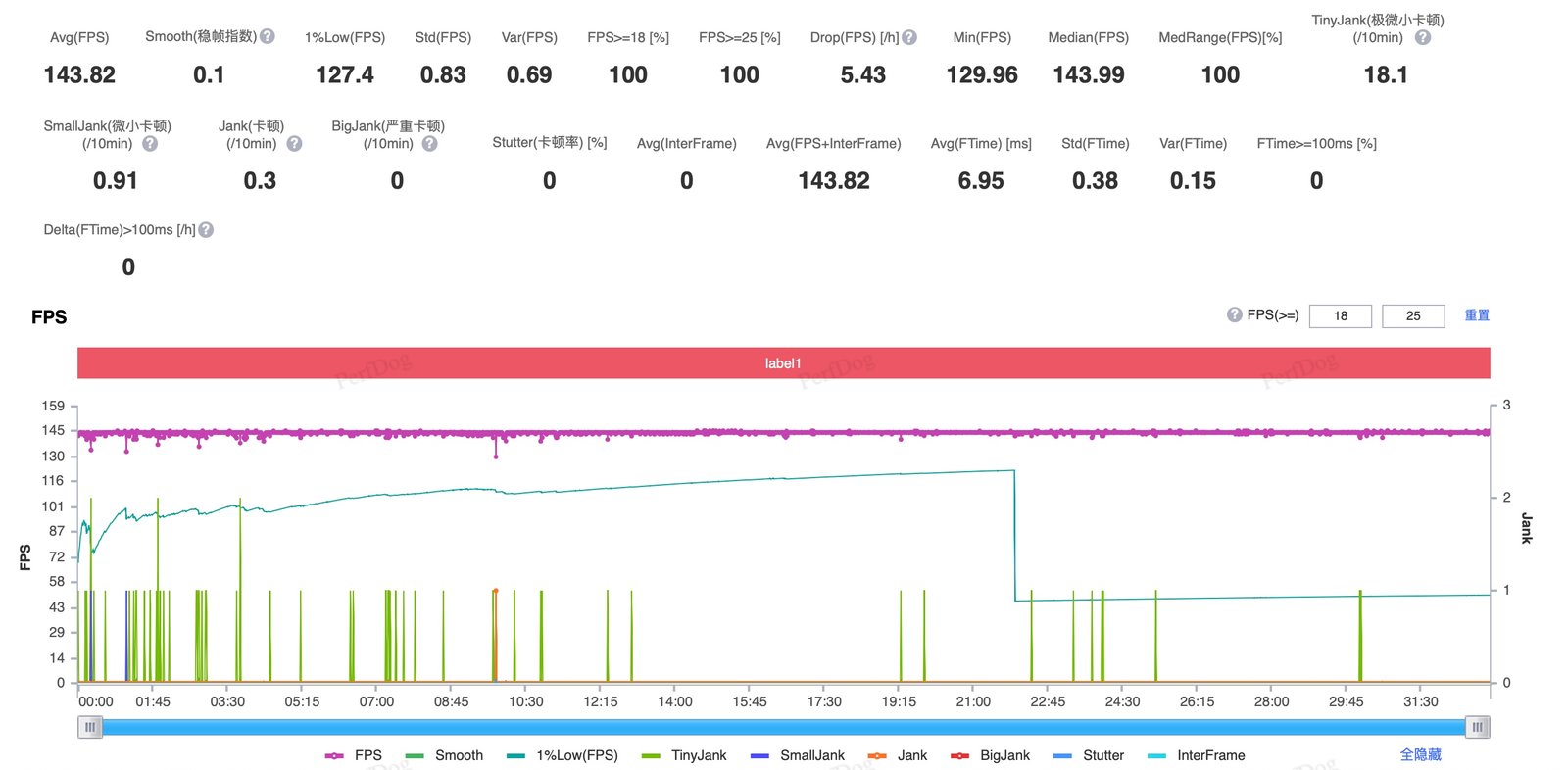Toggle Smooth series in legend
This screenshot has width=1568, height=770.
[444, 755]
